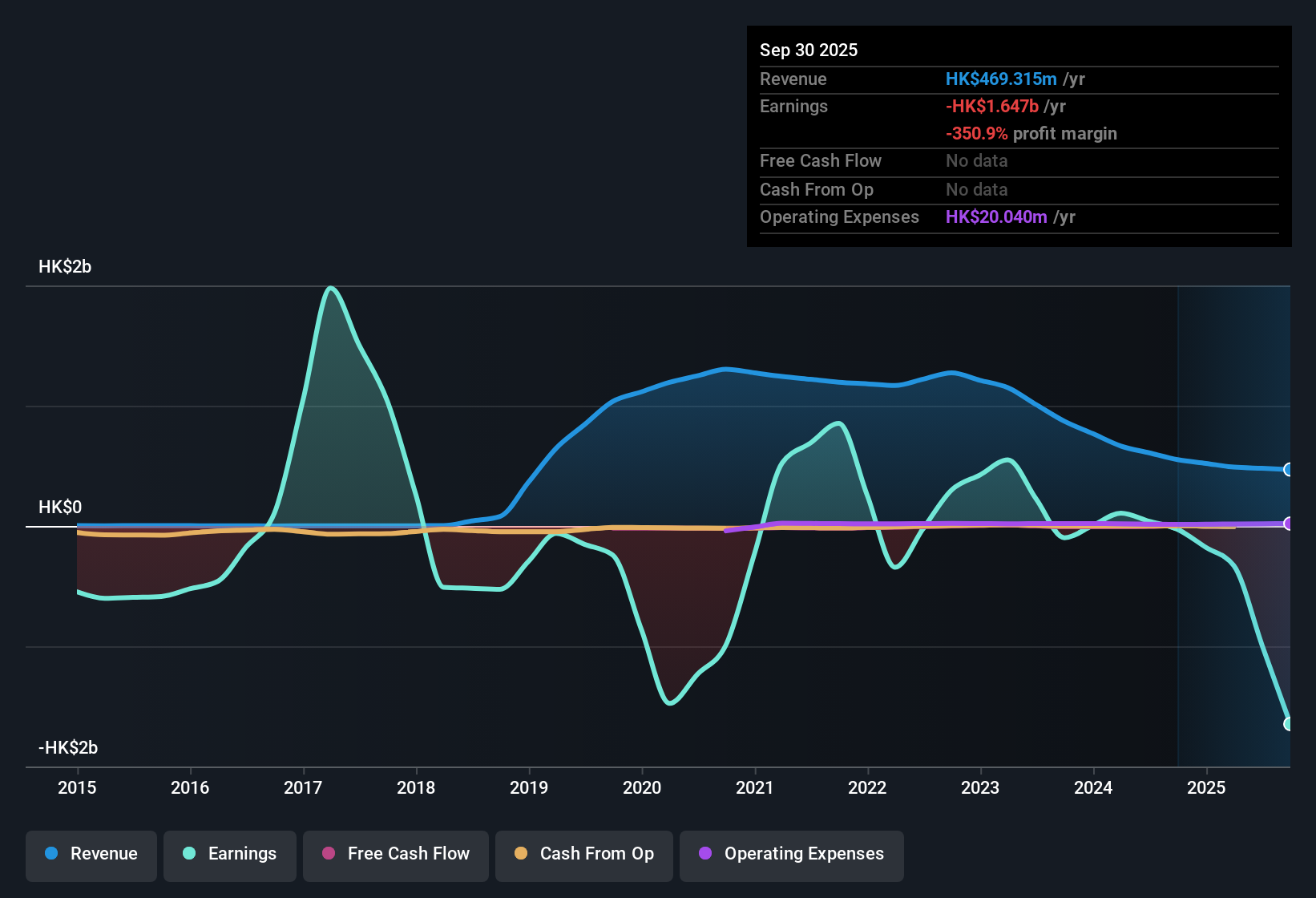
Task: Click the Operating Expenses endpoint circle
Action: [x=1289, y=524]
